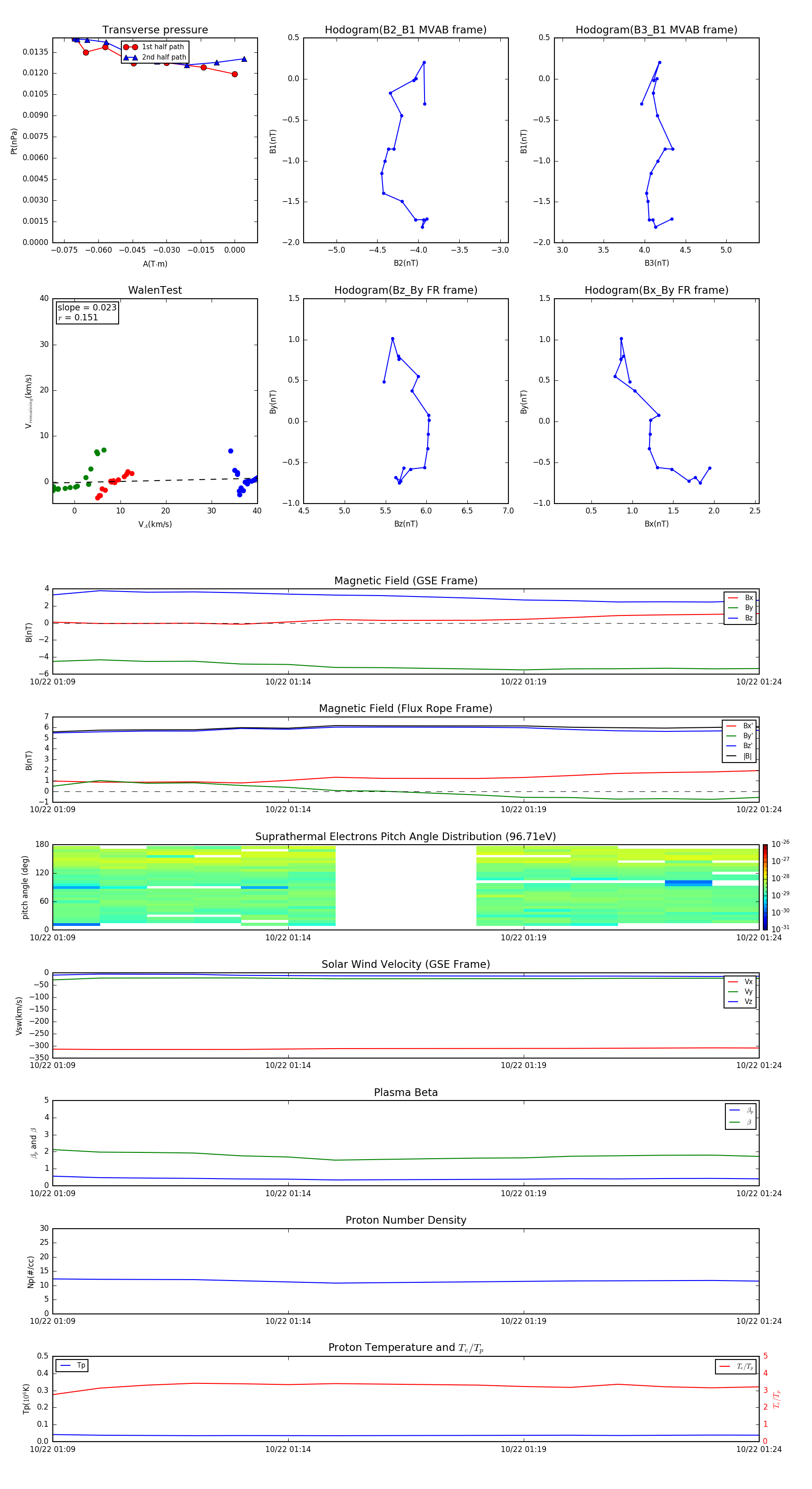Viewport: 812px width, 1489px height.
Task: Click the Suprathermal Electrons Pitch Angle Distribution title
Action: 406,837
